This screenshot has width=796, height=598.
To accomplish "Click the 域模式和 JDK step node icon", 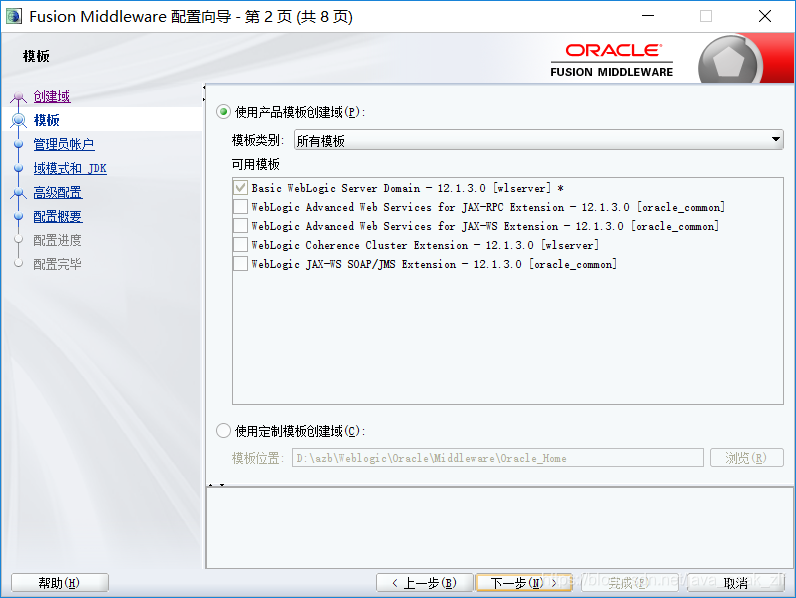I will tap(19, 168).
